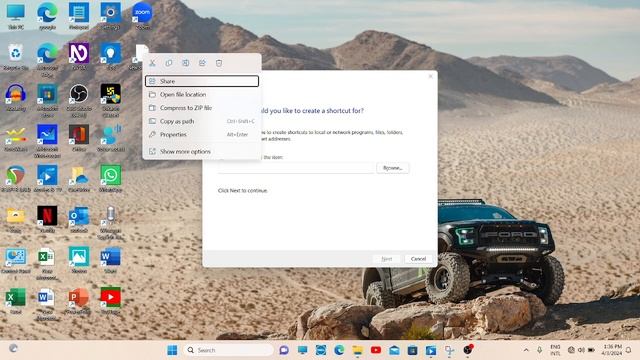The width and height of the screenshot is (640, 360).
Task: Select the Recycle Bin icon
Action: [16, 56]
